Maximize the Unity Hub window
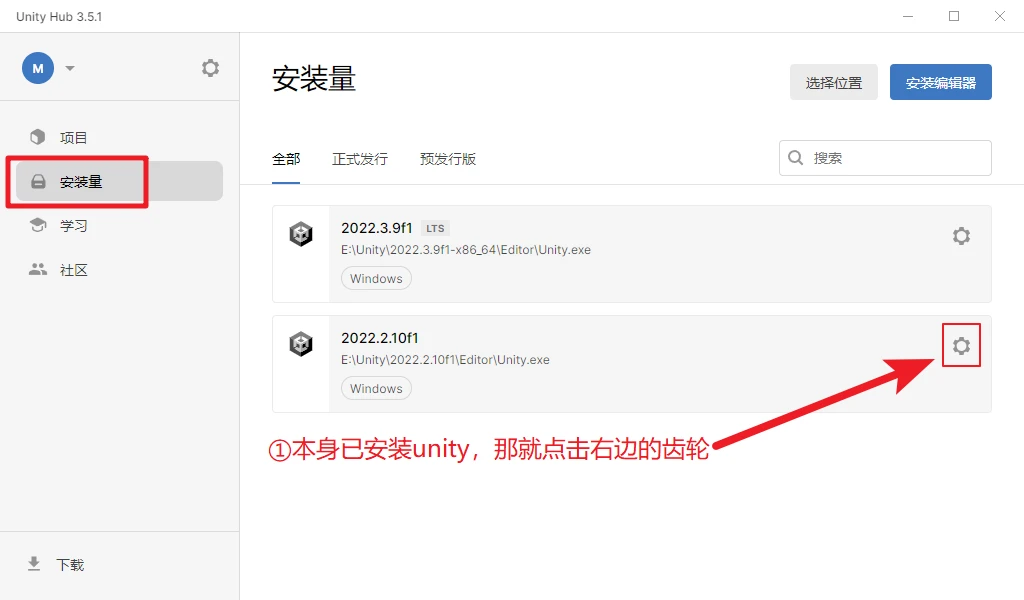Image resolution: width=1024 pixels, height=600 pixels. coord(954,16)
